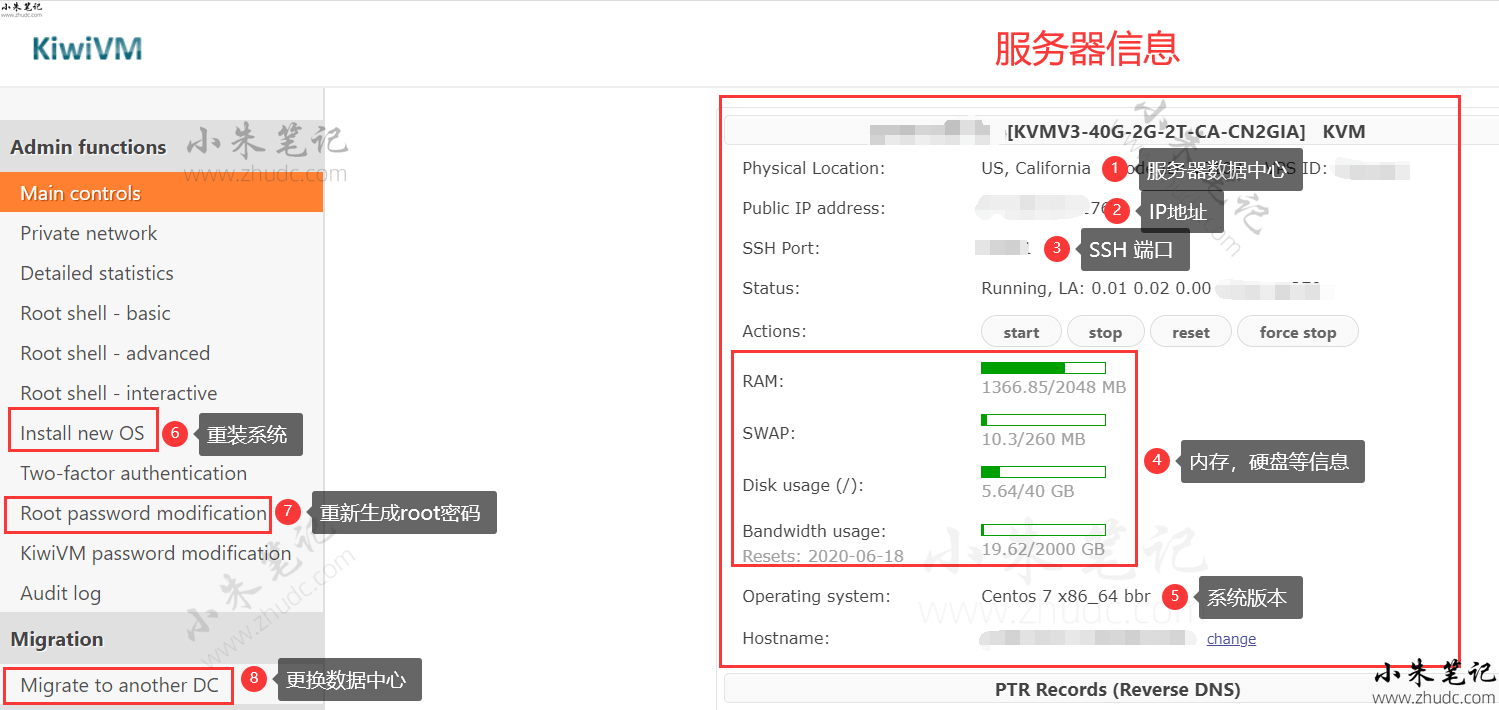The height and width of the screenshot is (710, 1499).
Task: Open Root shell - basic
Action: coord(95,313)
